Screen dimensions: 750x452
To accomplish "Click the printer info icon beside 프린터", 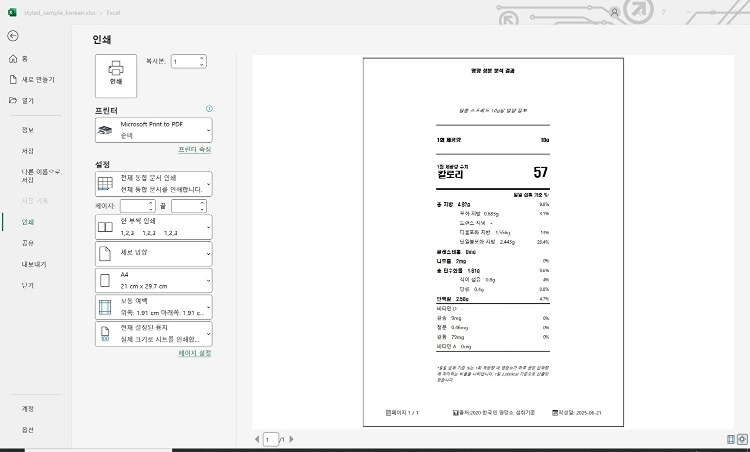I will (x=209, y=108).
